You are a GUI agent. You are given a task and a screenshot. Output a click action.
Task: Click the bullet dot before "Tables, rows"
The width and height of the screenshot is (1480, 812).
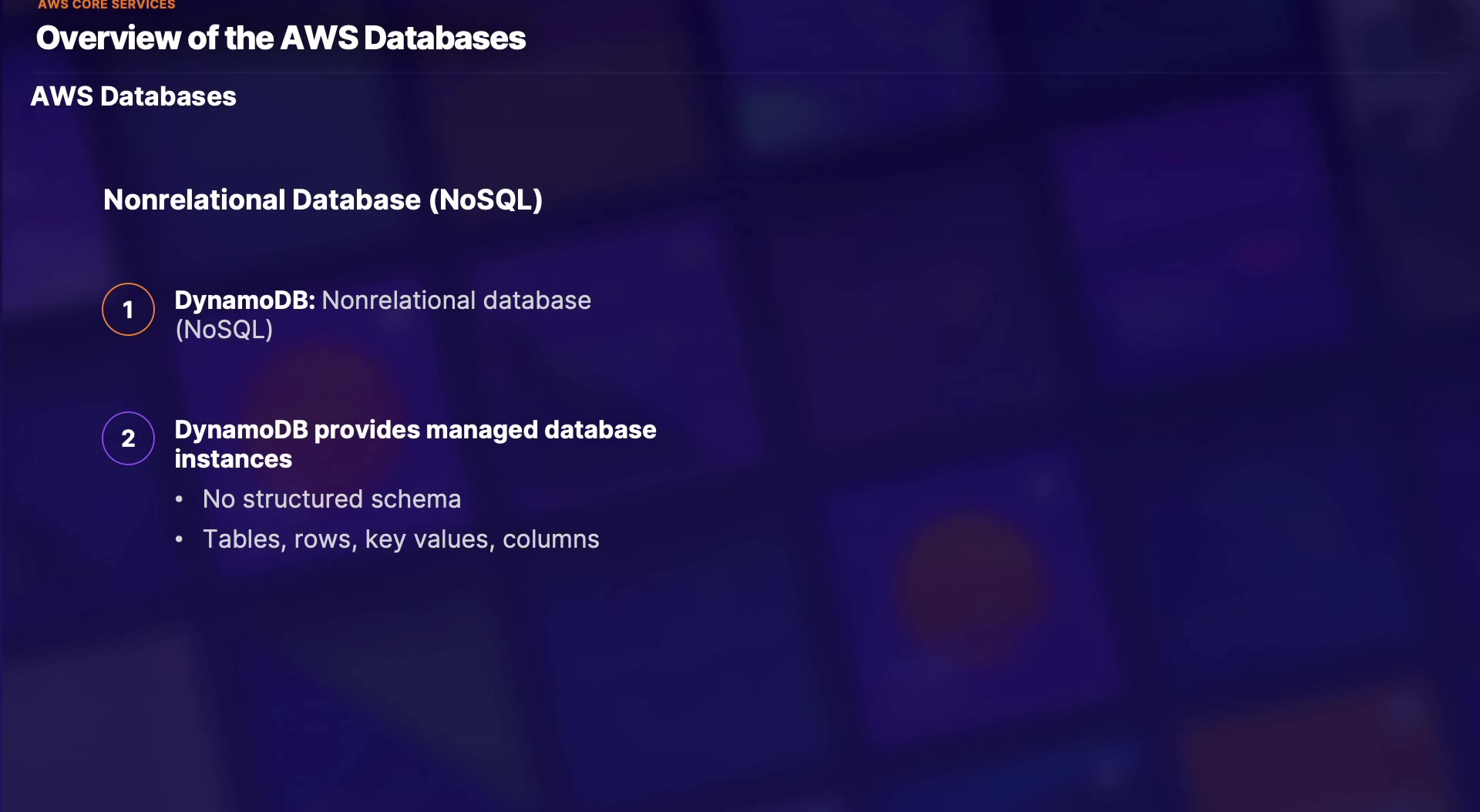pos(179,539)
